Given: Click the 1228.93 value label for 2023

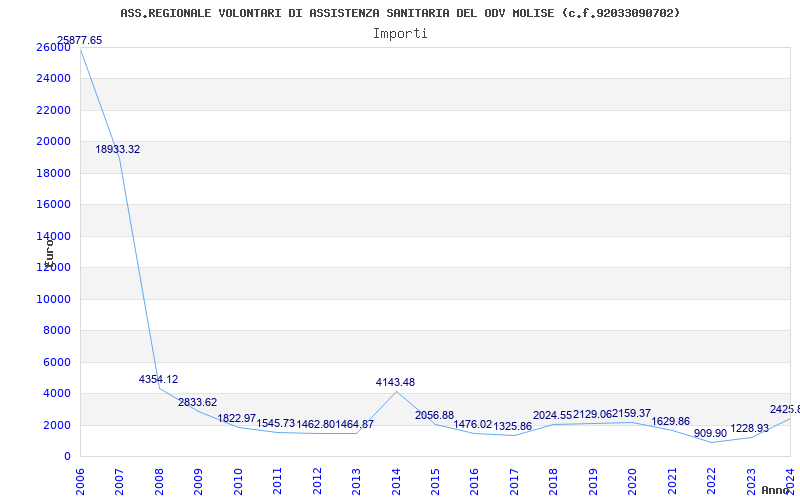Looking at the screenshot, I should (x=750, y=428).
